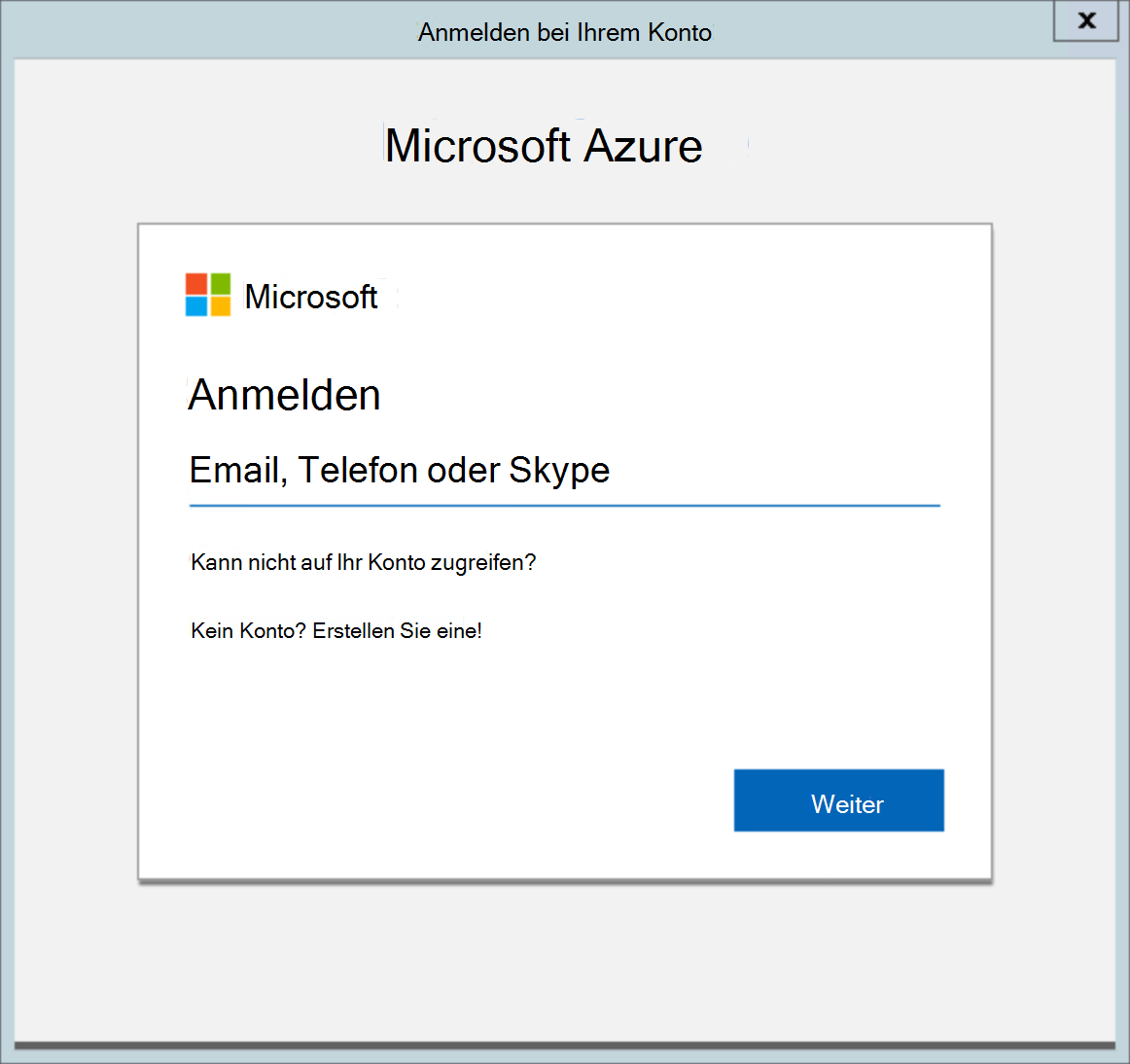This screenshot has height=1064, width=1130.
Task: Click the green square in Microsoft logo
Action: (221, 283)
